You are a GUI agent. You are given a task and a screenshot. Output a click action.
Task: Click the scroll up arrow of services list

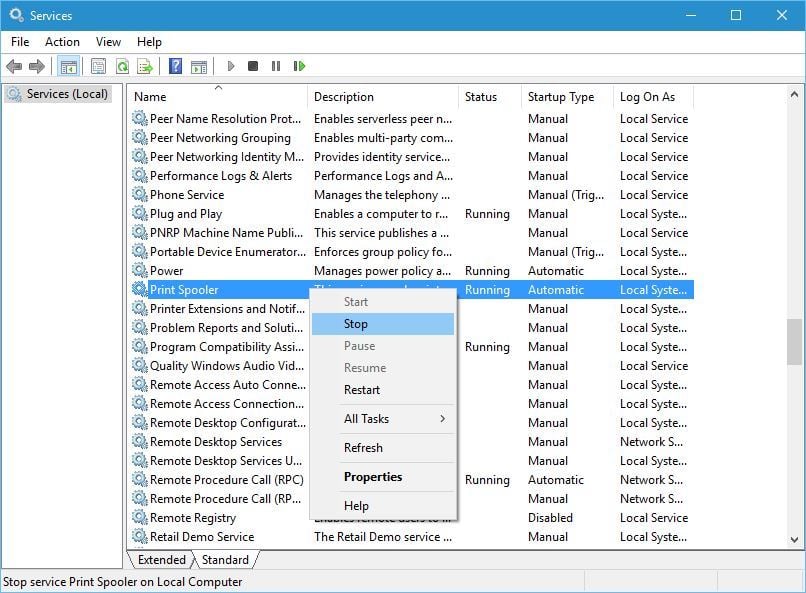pyautogui.click(x=794, y=95)
